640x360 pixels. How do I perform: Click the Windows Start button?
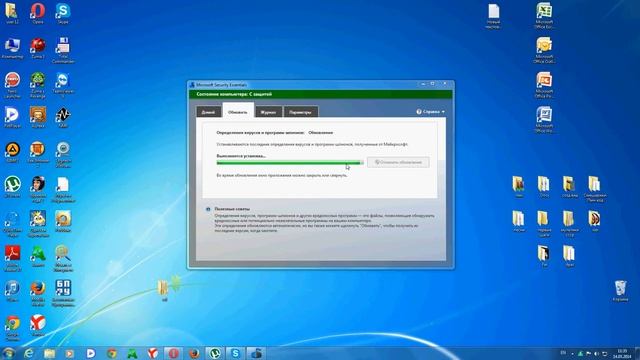click(x=9, y=353)
